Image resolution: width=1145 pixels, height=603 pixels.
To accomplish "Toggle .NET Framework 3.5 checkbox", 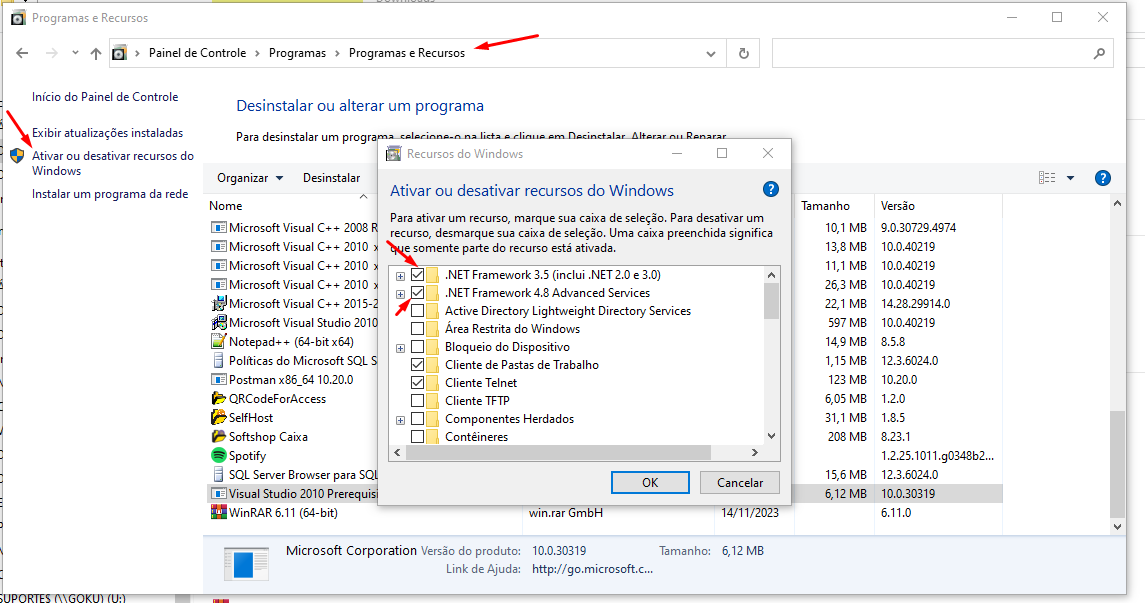I will [x=417, y=275].
